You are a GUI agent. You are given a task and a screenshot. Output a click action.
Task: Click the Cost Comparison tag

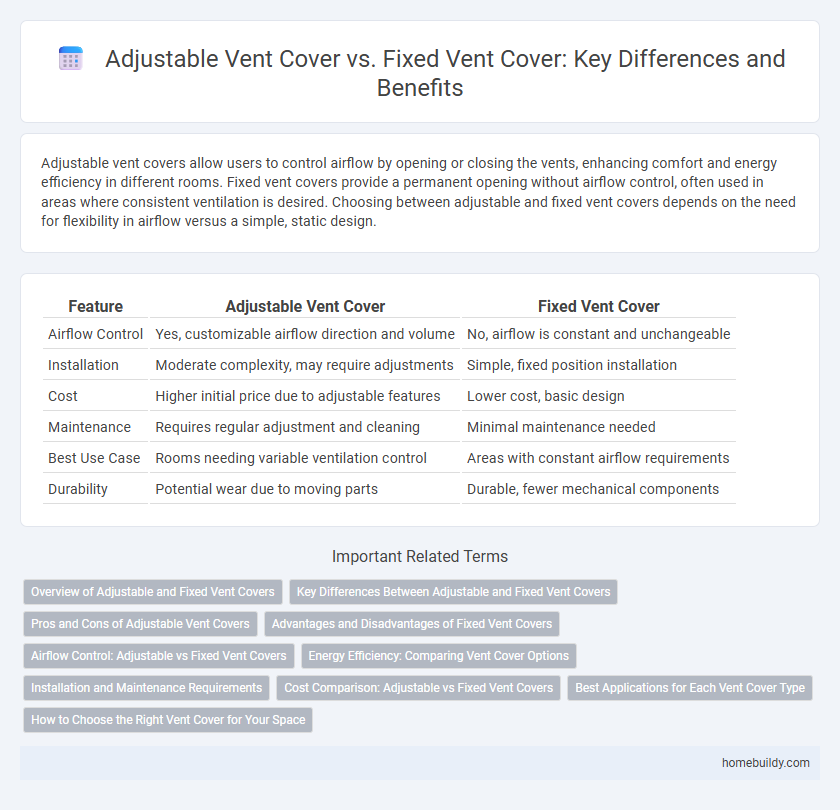pos(419,688)
